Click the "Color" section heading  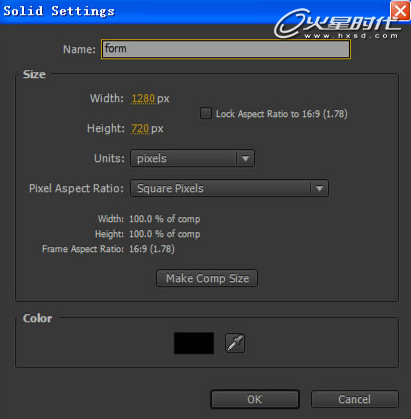37,318
